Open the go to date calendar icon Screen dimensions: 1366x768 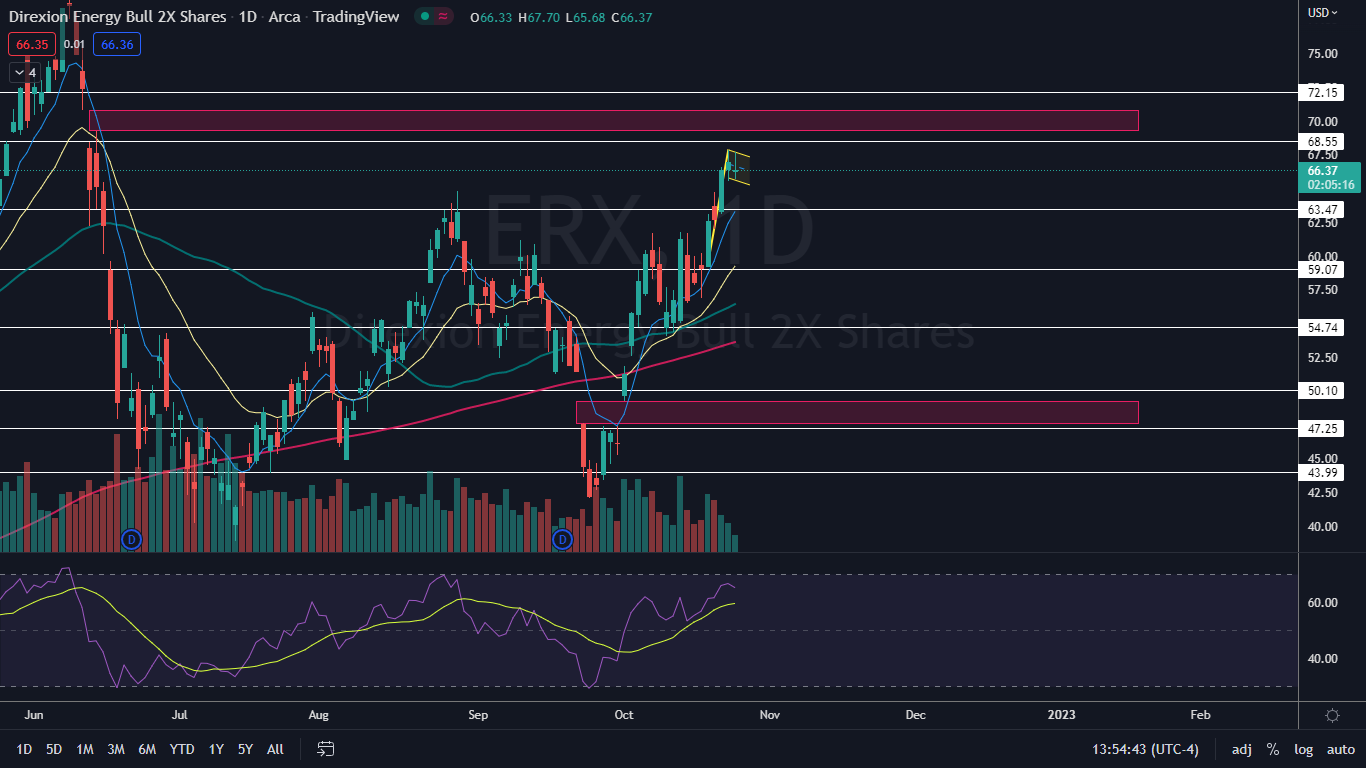[x=326, y=748]
